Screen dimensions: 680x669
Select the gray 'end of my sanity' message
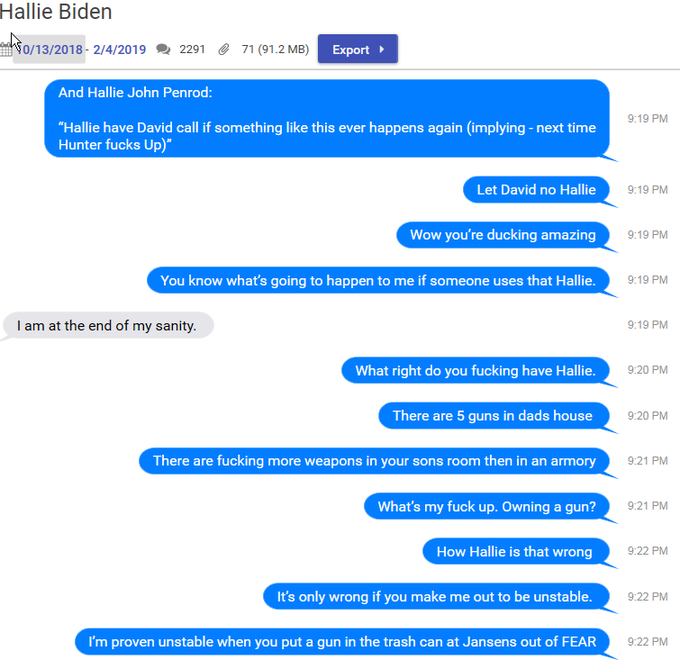tap(108, 325)
